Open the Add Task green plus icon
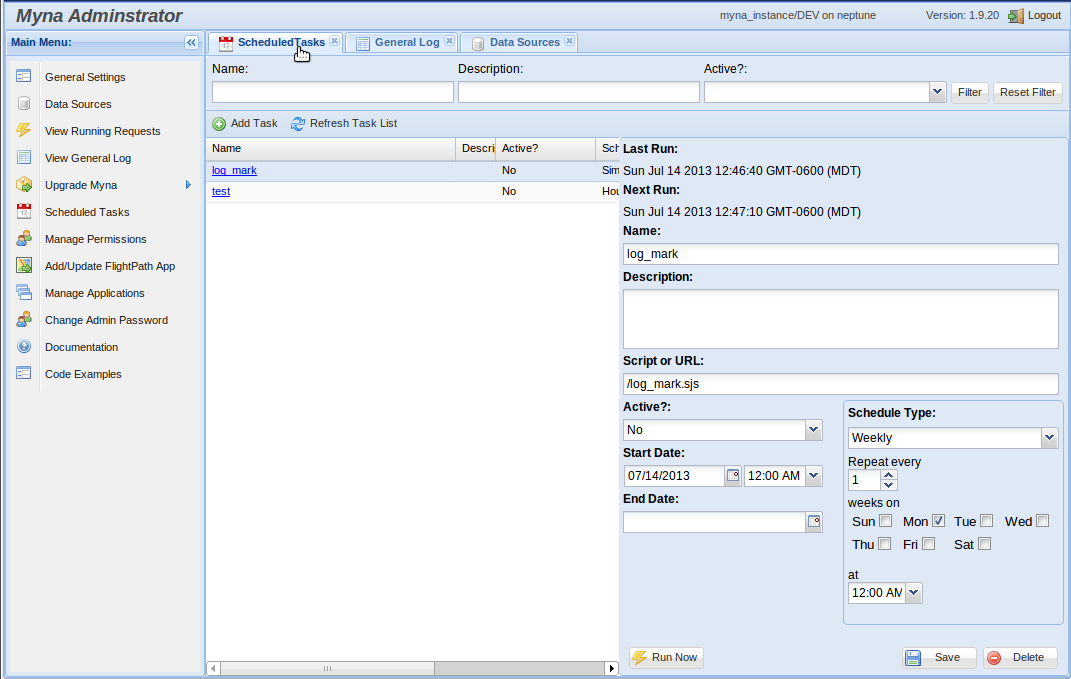The width and height of the screenshot is (1071, 679). [x=219, y=124]
